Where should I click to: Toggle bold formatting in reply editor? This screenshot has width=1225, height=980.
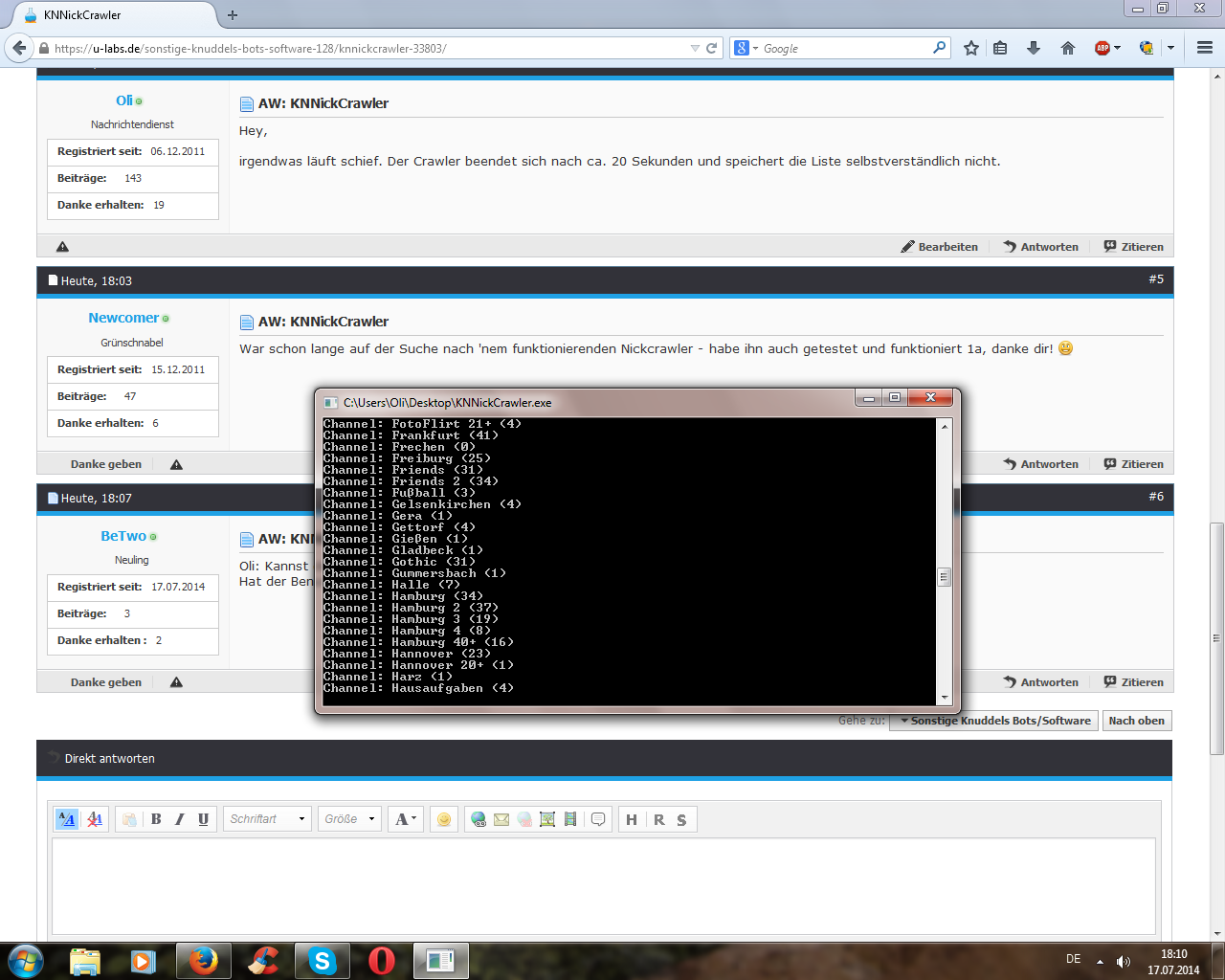[156, 819]
